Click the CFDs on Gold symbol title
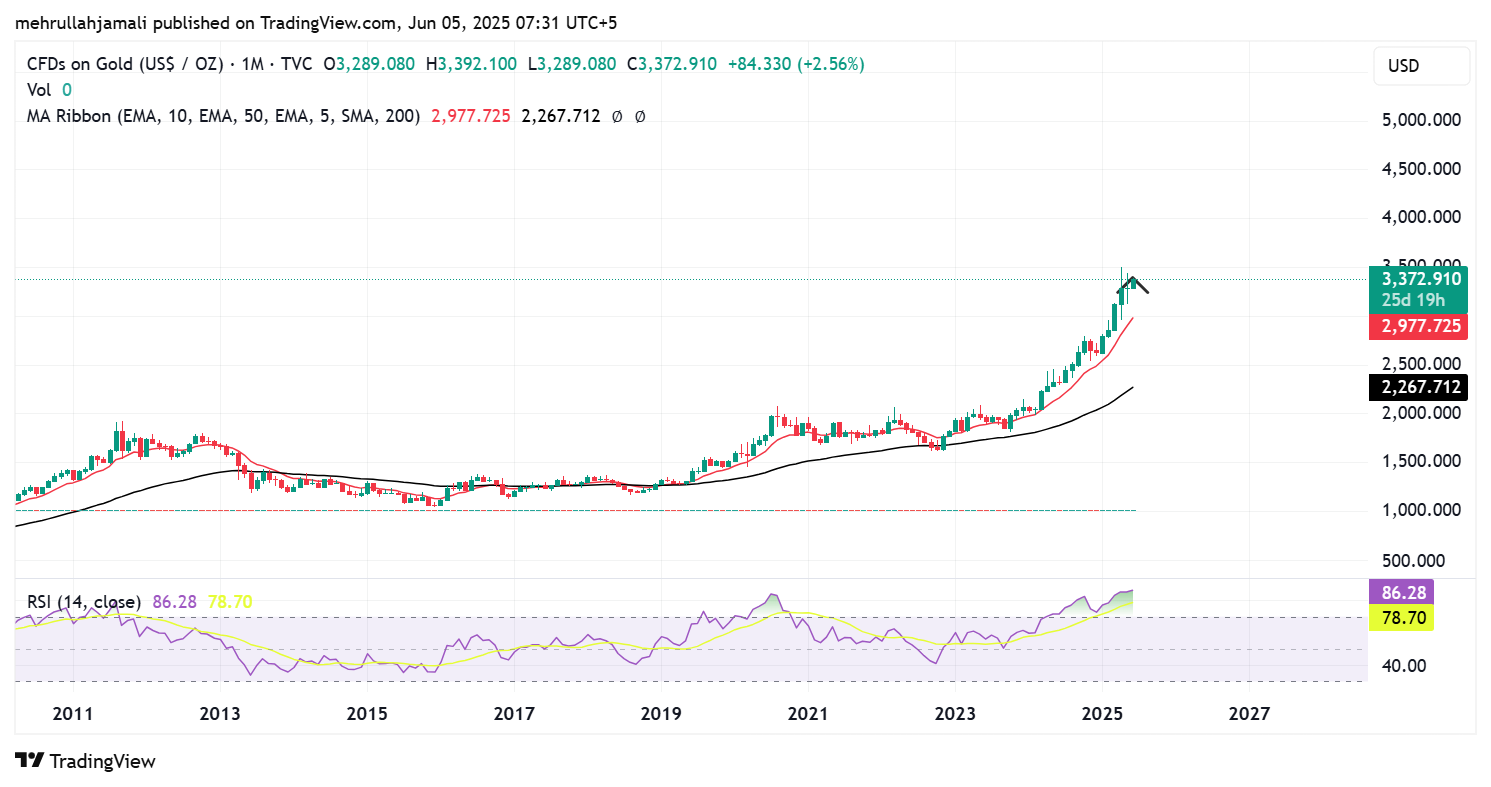Viewport: 1491px width, 787px height. coord(123,64)
